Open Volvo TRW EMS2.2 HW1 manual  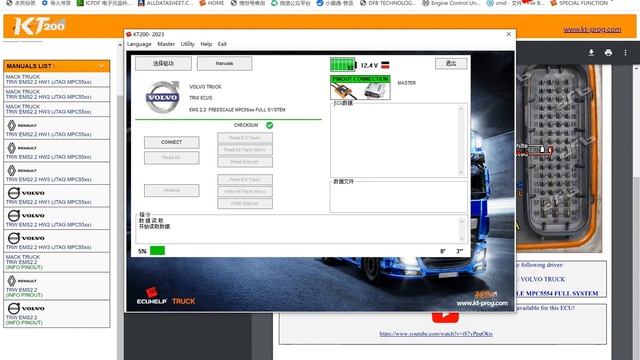pos(57,196)
